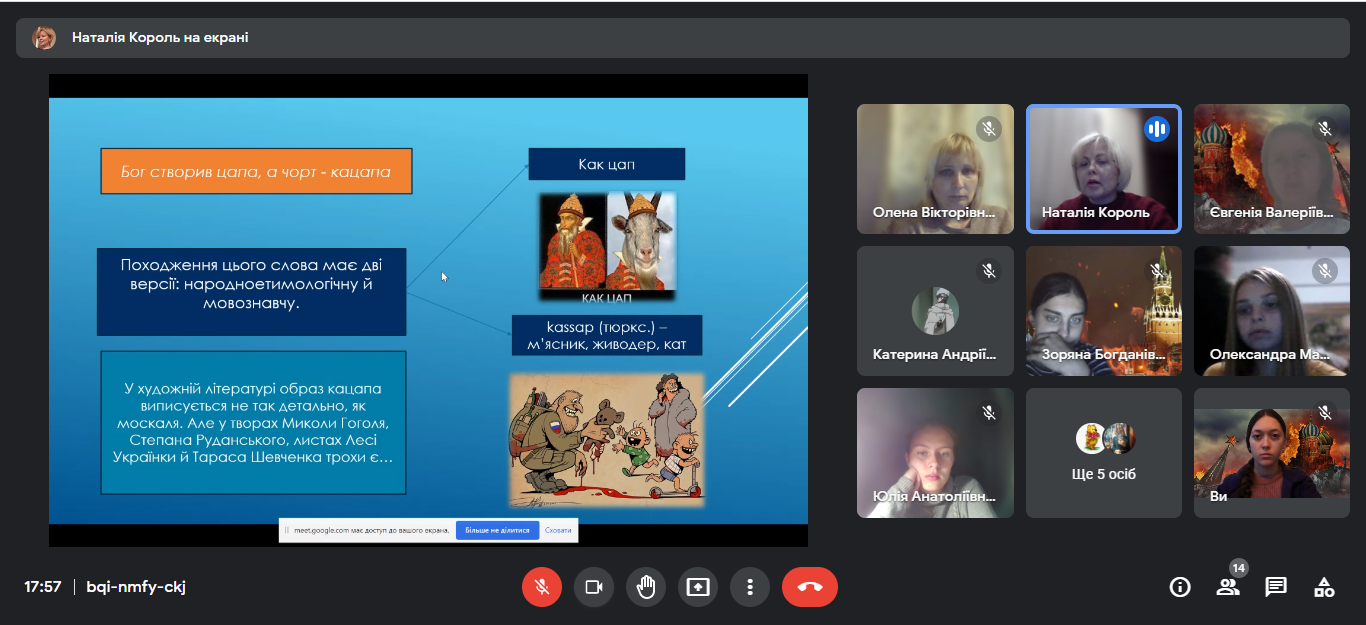Image resolution: width=1366 pixels, height=625 pixels.
Task: Click 'Наталія Король на екрані' banner text
Action: (x=160, y=37)
